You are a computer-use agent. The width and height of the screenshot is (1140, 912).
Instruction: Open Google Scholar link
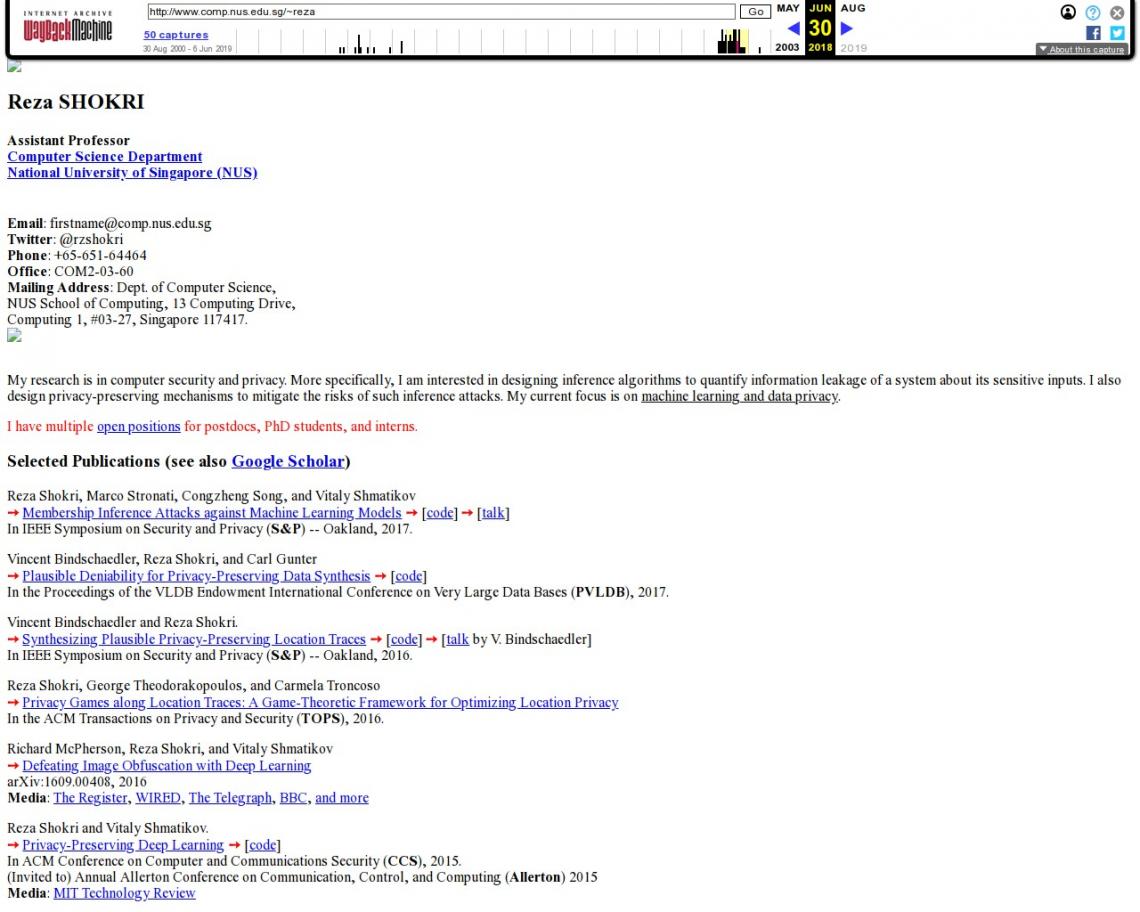tap(288, 461)
